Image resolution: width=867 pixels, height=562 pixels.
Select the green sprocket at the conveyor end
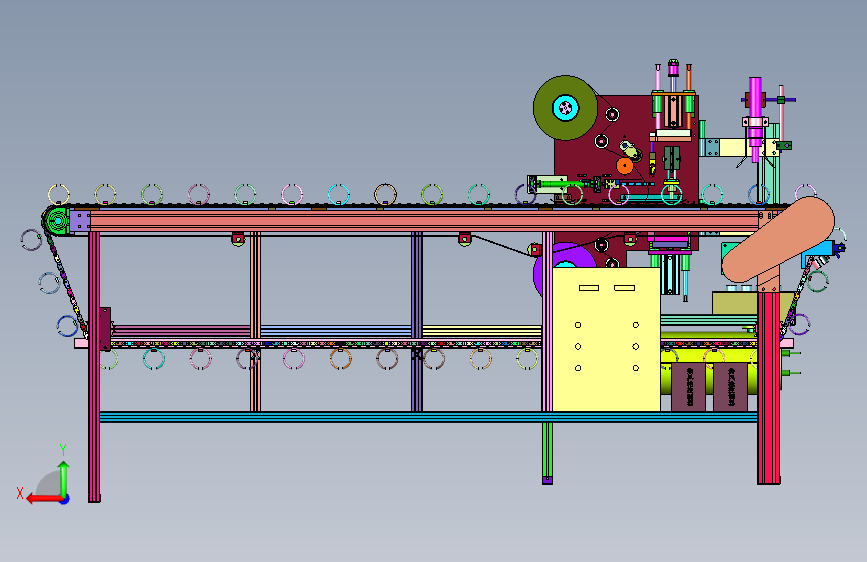(x=57, y=221)
